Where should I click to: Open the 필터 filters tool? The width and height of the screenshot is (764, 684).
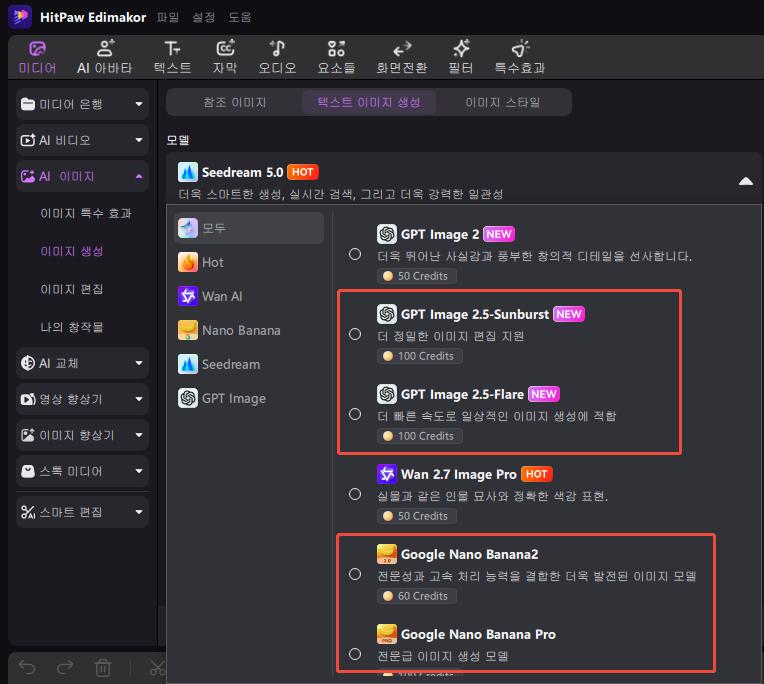(461, 57)
